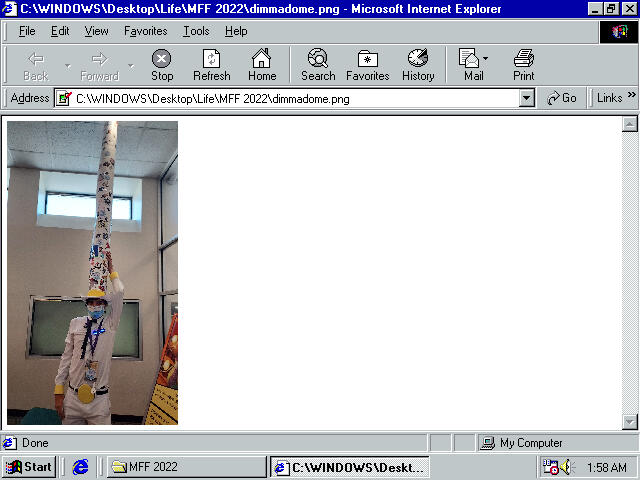Print the page with Print icon

coord(523,65)
